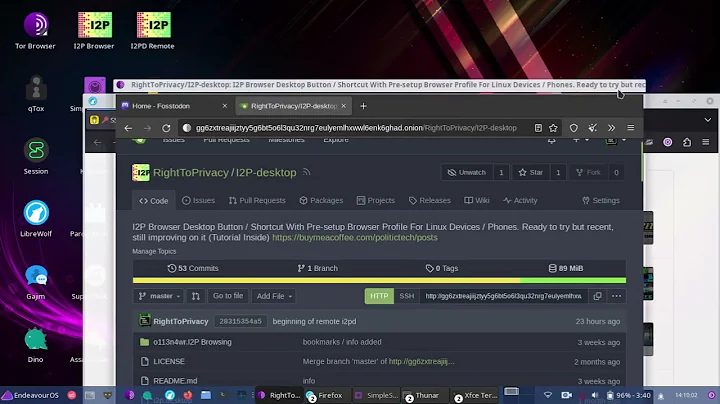Open the 1 Branch list

[x=318, y=268]
